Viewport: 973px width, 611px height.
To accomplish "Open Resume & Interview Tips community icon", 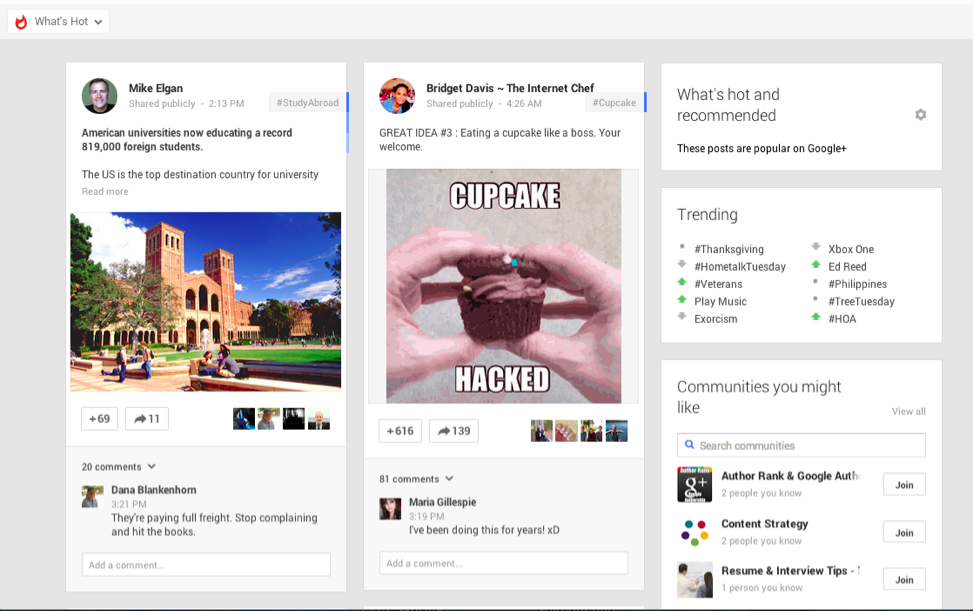I will point(694,579).
